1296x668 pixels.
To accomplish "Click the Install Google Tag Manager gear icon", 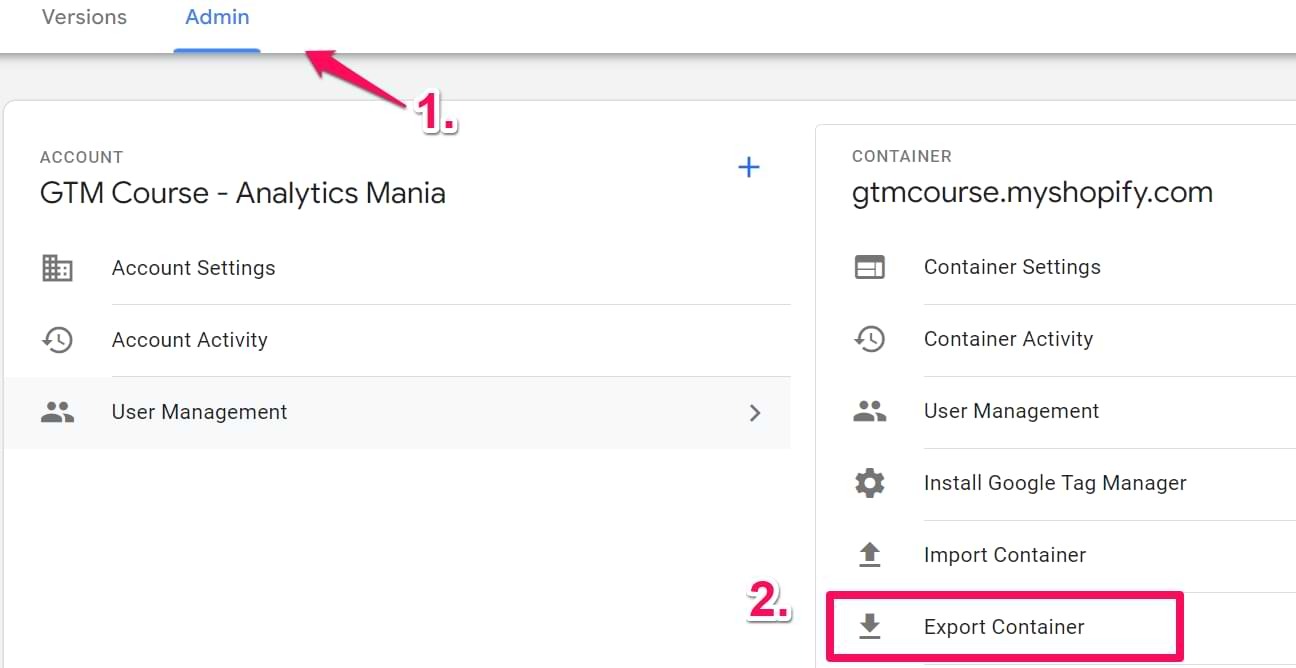I will click(x=870, y=483).
